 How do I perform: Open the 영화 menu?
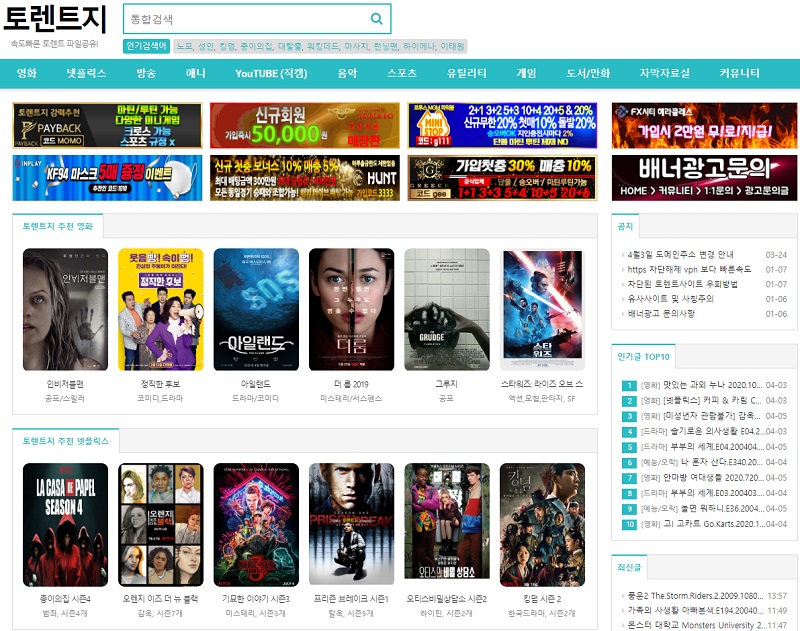click(x=27, y=73)
